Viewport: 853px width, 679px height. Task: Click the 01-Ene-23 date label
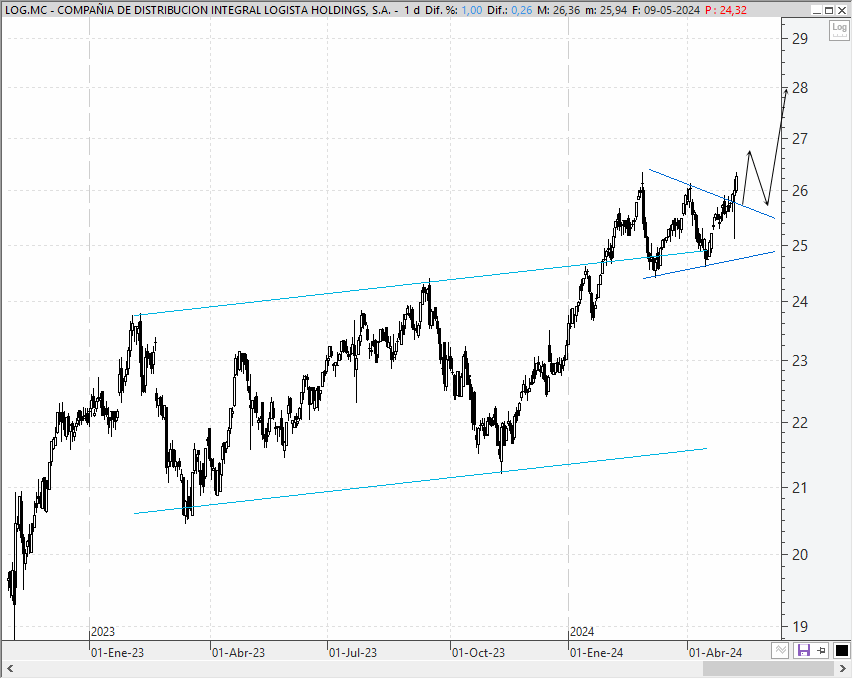pyautogui.click(x=118, y=652)
